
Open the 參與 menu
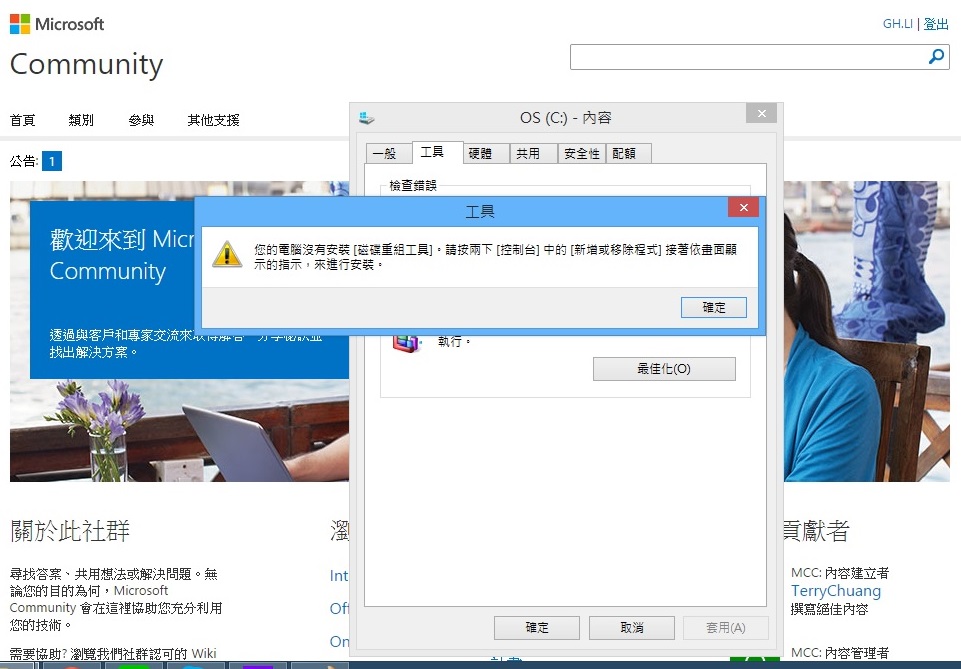(141, 120)
